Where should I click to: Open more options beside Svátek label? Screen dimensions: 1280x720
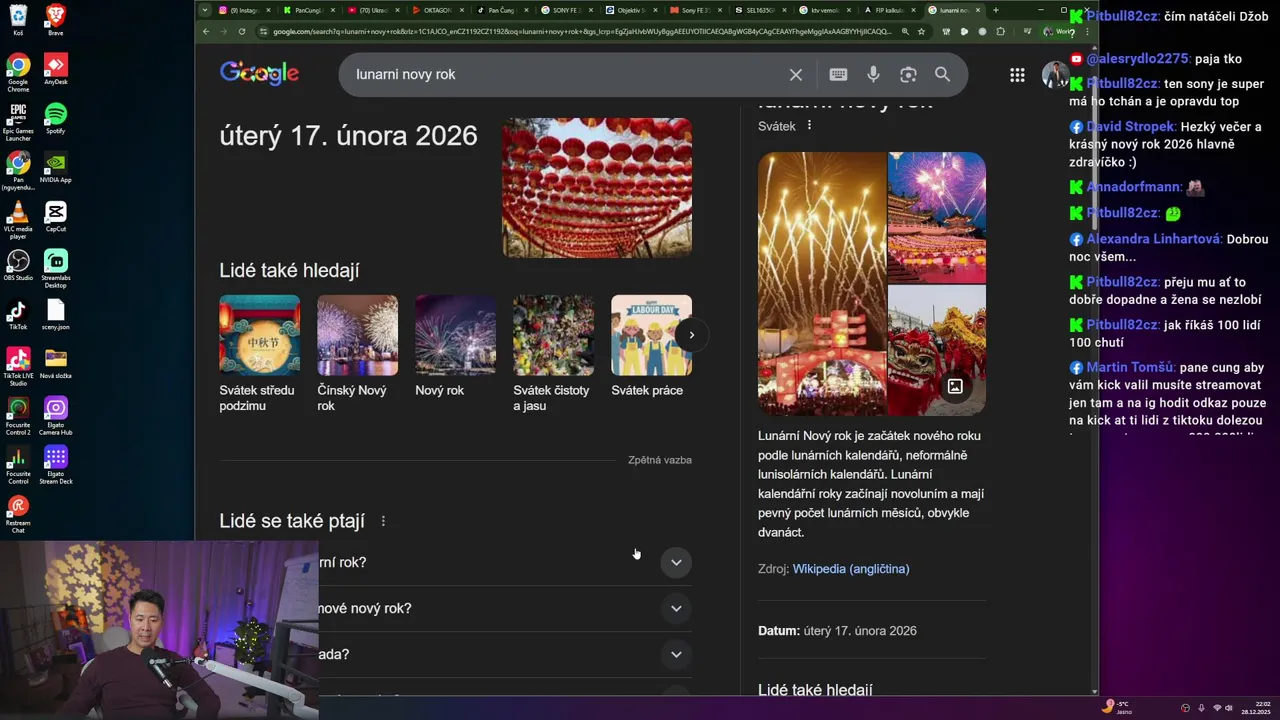click(809, 126)
